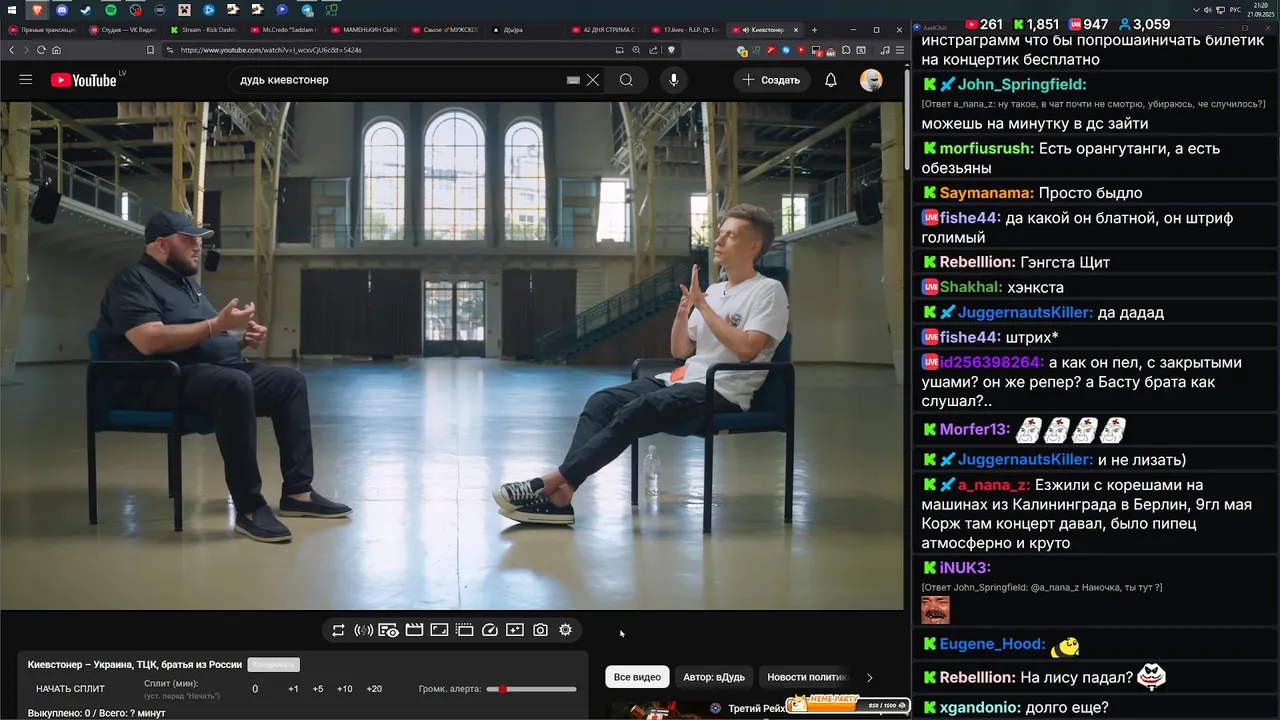Select the 'Автор: вДудь' chip

[714, 677]
